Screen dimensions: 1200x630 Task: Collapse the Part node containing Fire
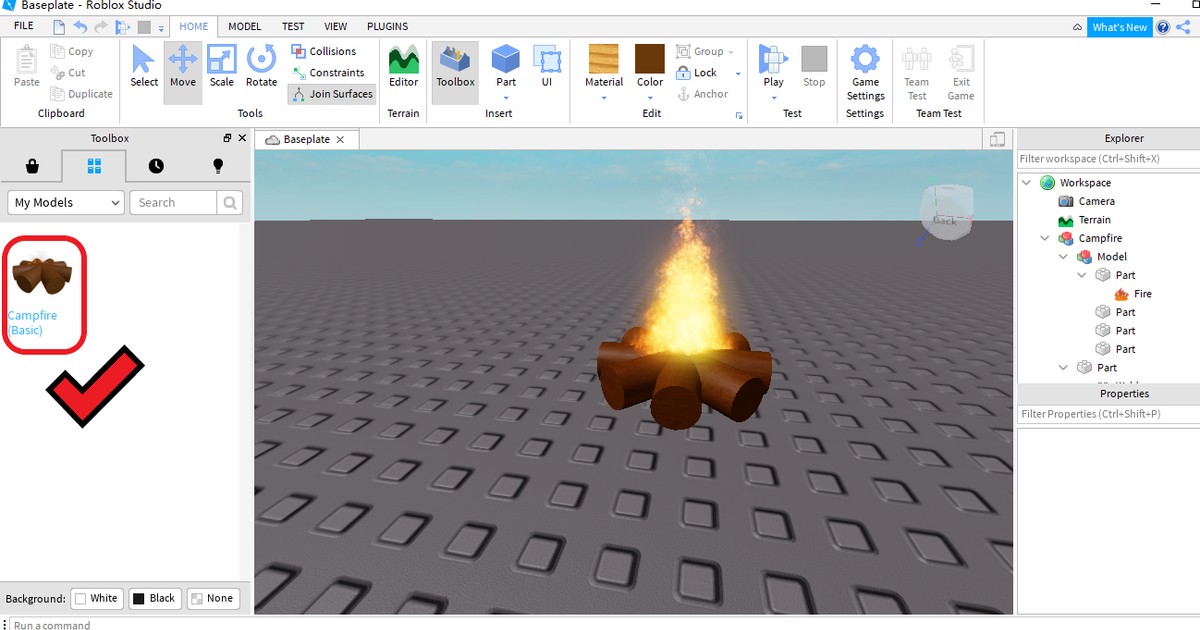pyautogui.click(x=1082, y=275)
